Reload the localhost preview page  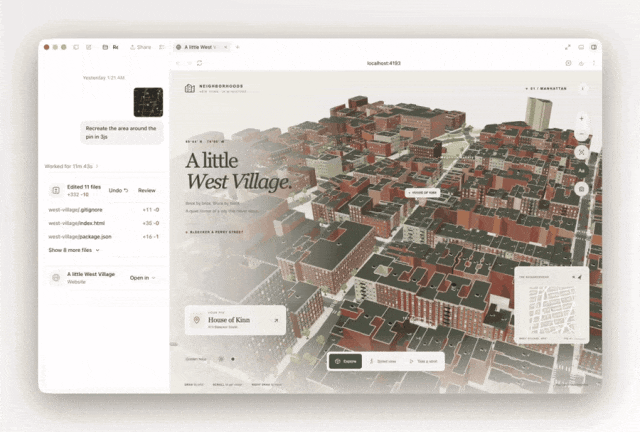pos(200,63)
